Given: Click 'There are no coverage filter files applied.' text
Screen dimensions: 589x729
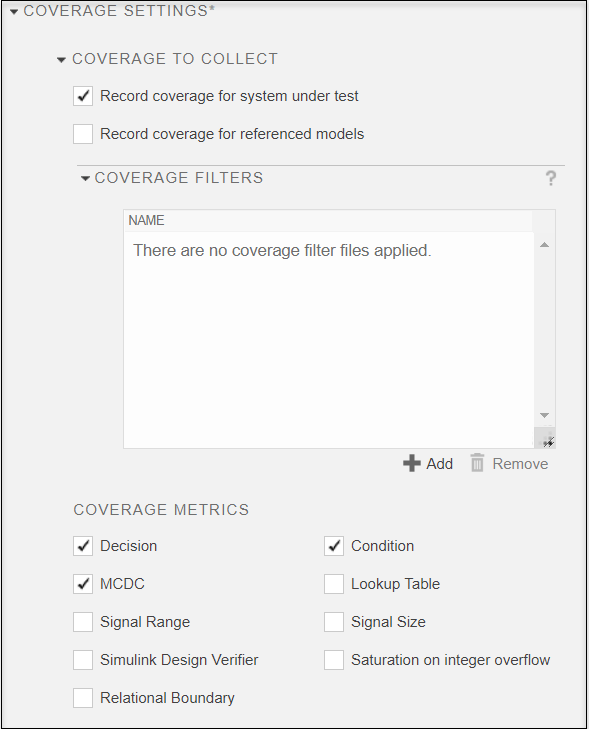Looking at the screenshot, I should [282, 251].
